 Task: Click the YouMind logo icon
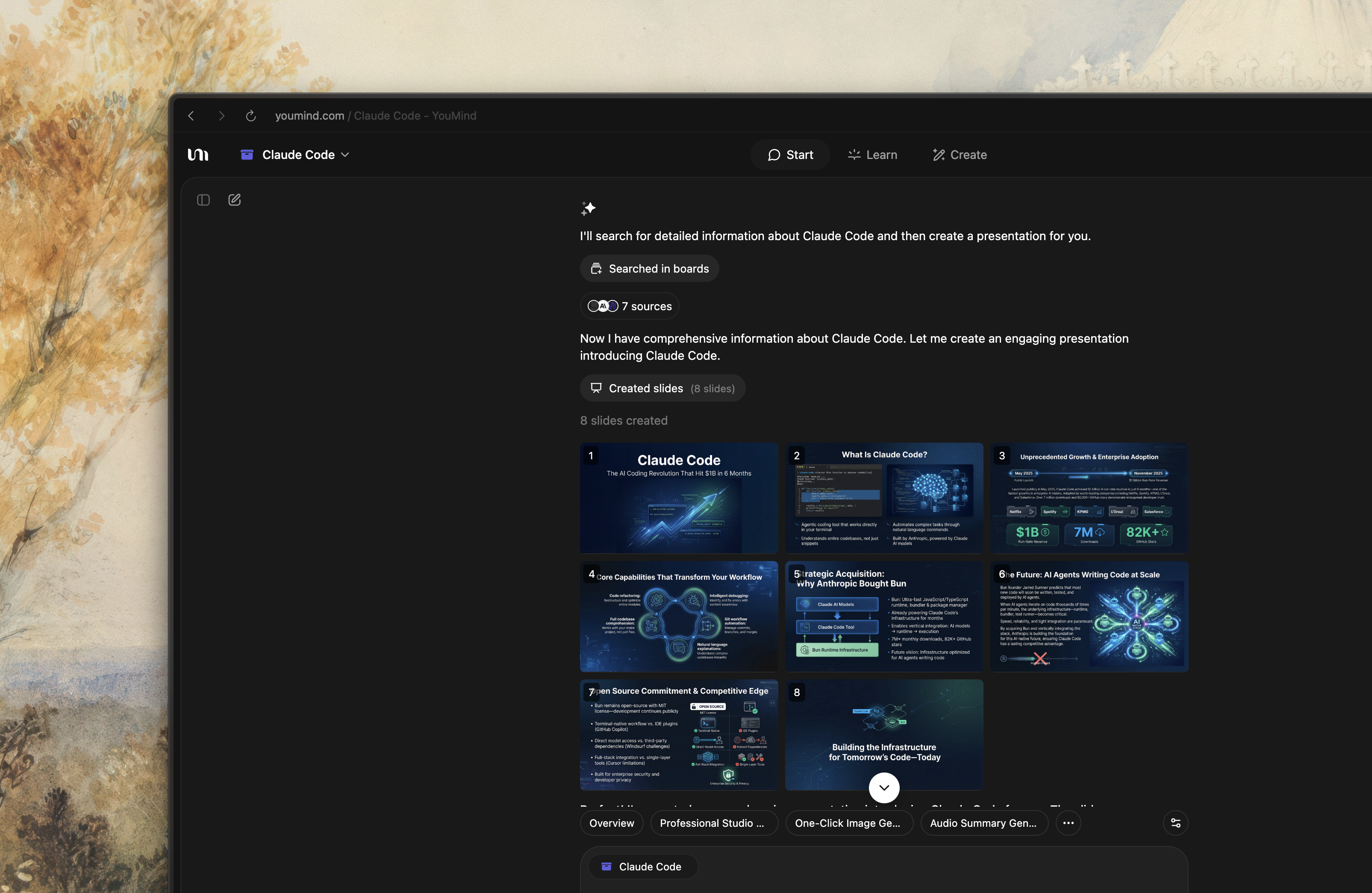coord(198,154)
